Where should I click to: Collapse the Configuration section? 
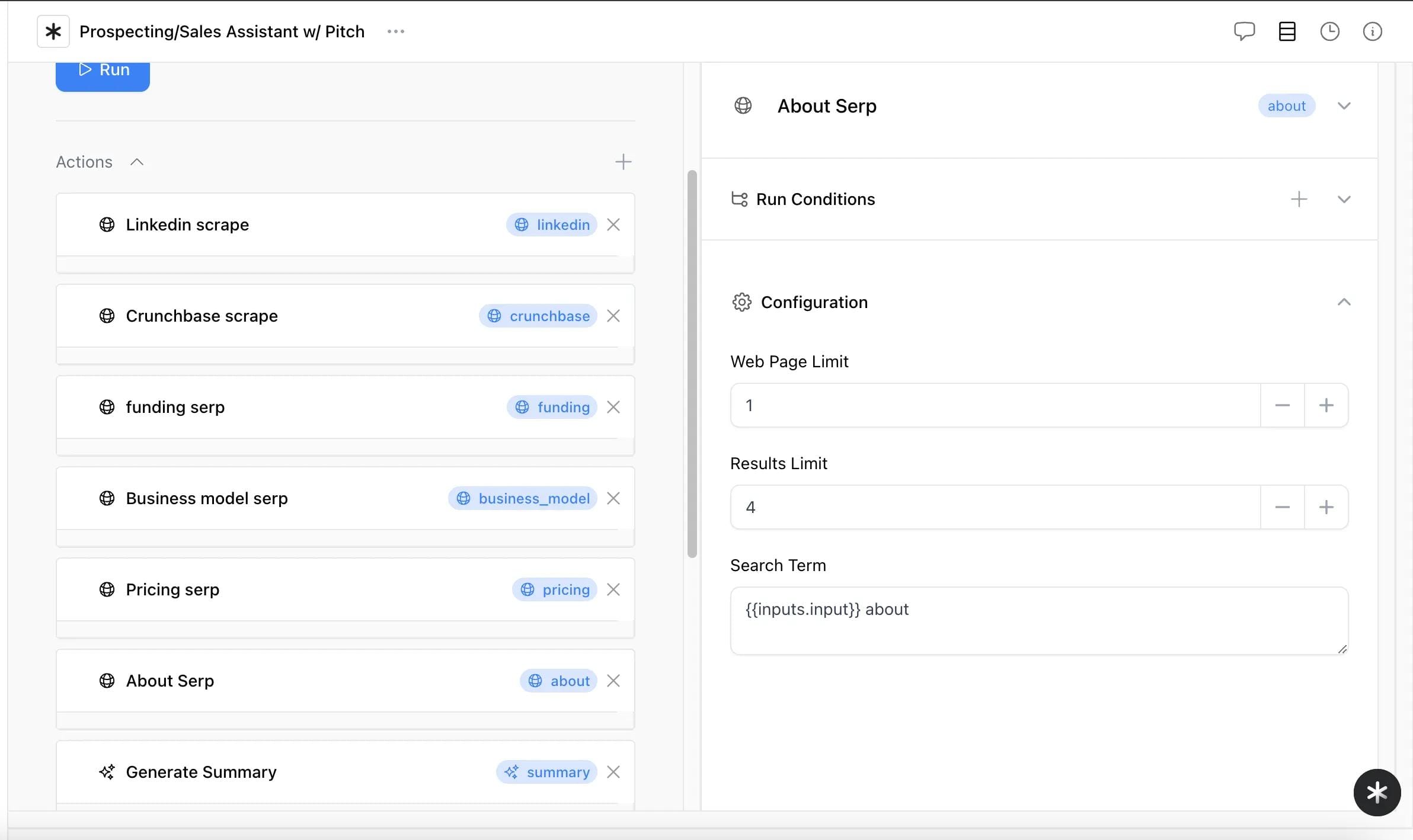click(1344, 302)
